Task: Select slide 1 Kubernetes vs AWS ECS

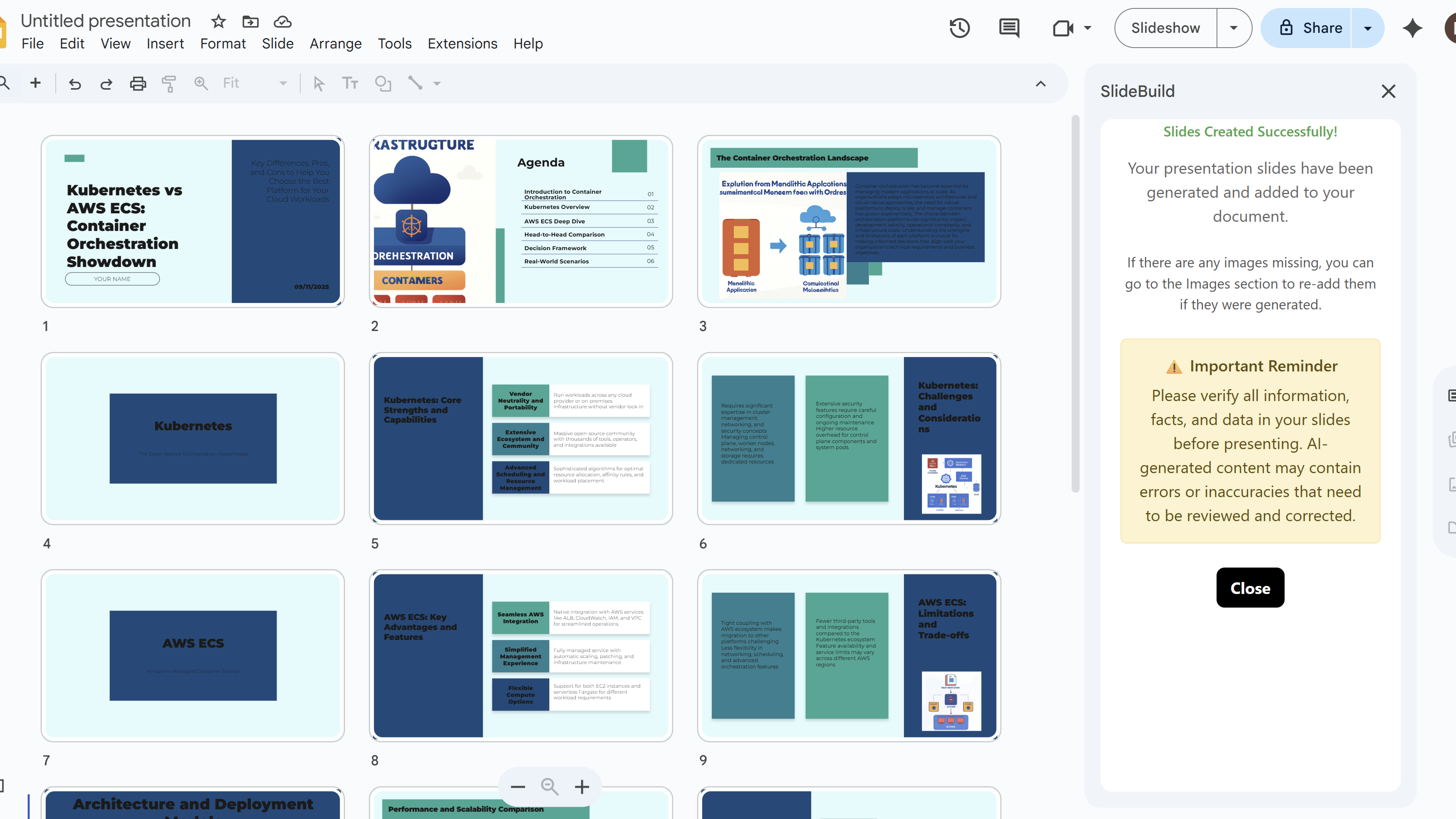Action: (x=193, y=221)
